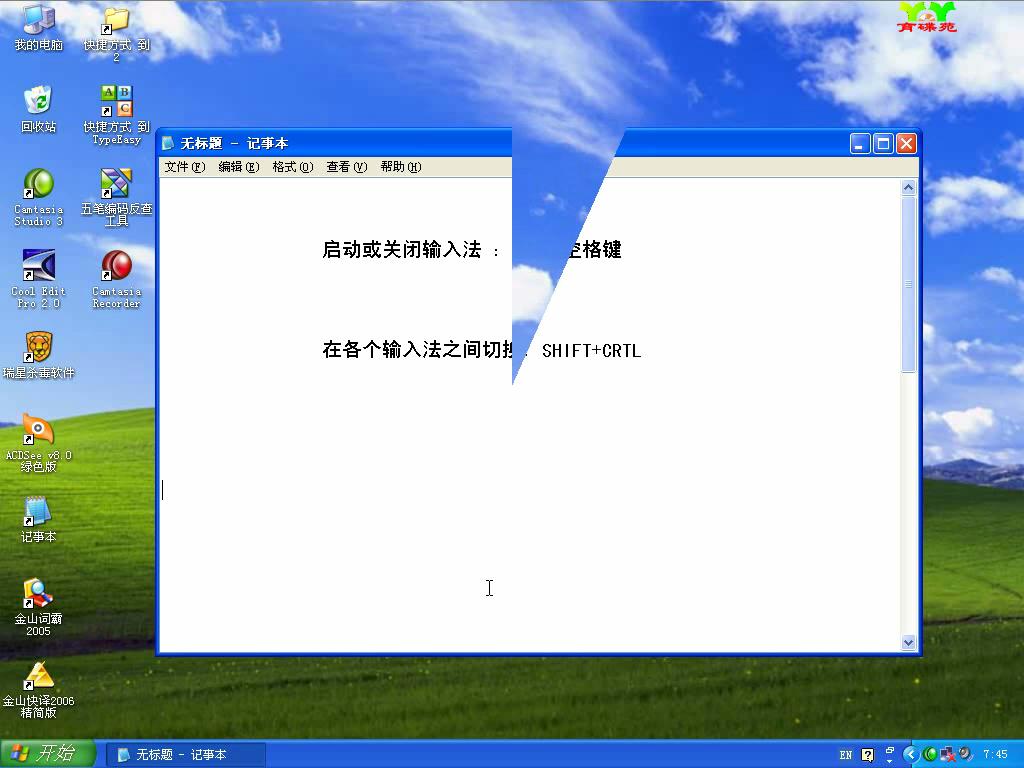Click the 7:45 system clock
The image size is (1024, 768).
tap(995, 754)
